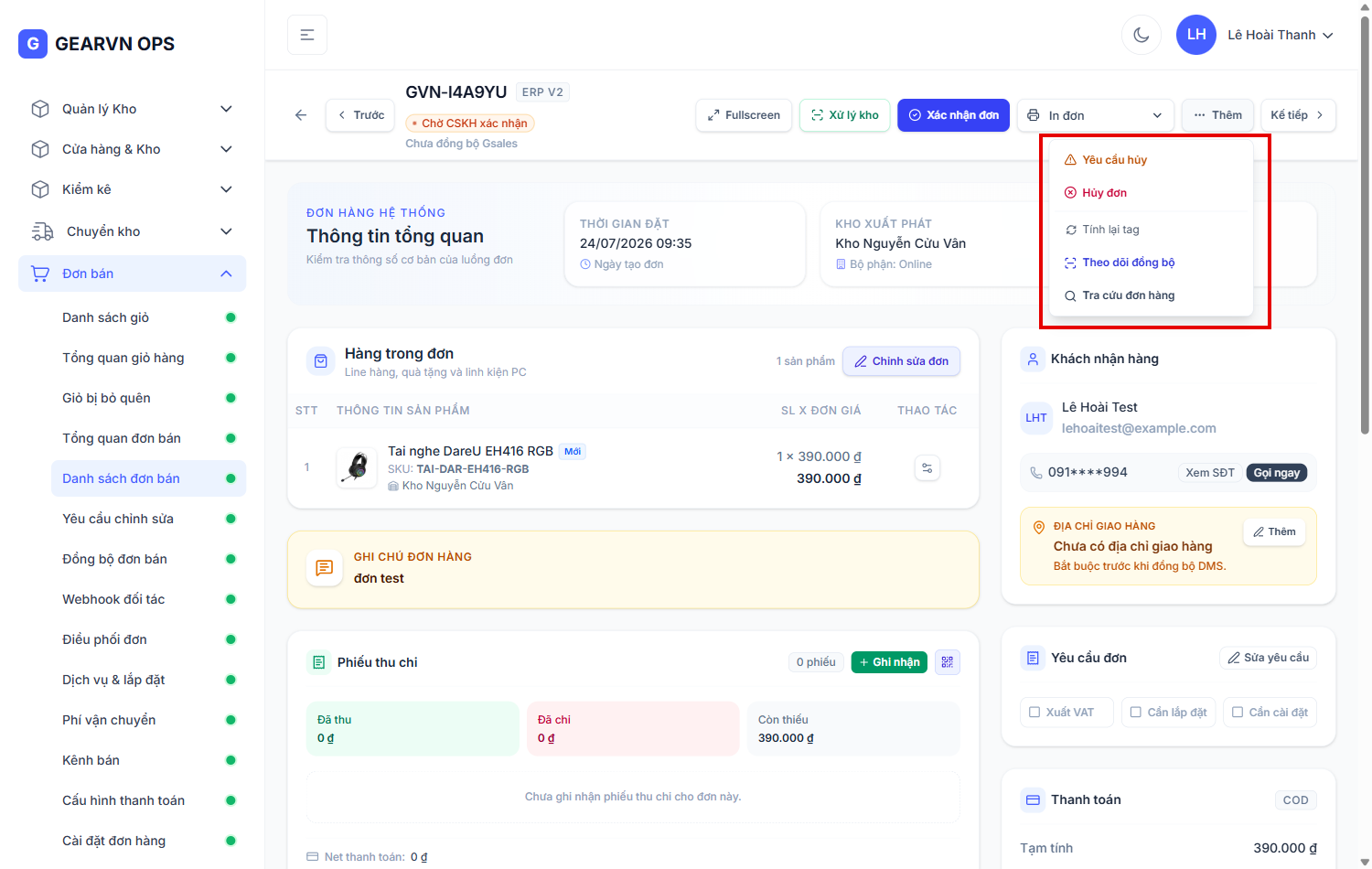Viewport: 1372px width, 869px height.
Task: Open Điều phối đơn in sidebar
Action: (148, 639)
